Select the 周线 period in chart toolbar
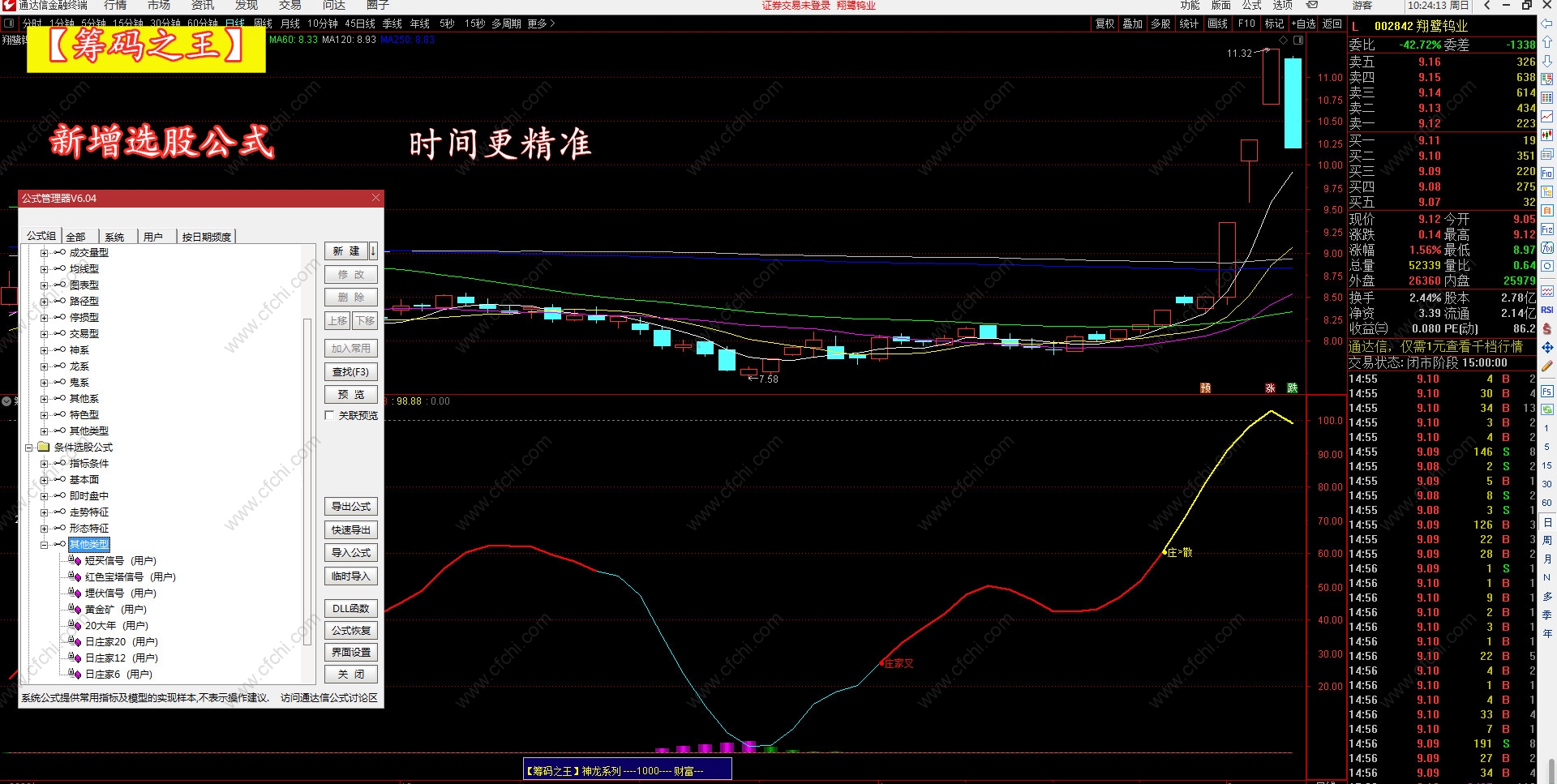The height and width of the screenshot is (784, 1557). (263, 24)
